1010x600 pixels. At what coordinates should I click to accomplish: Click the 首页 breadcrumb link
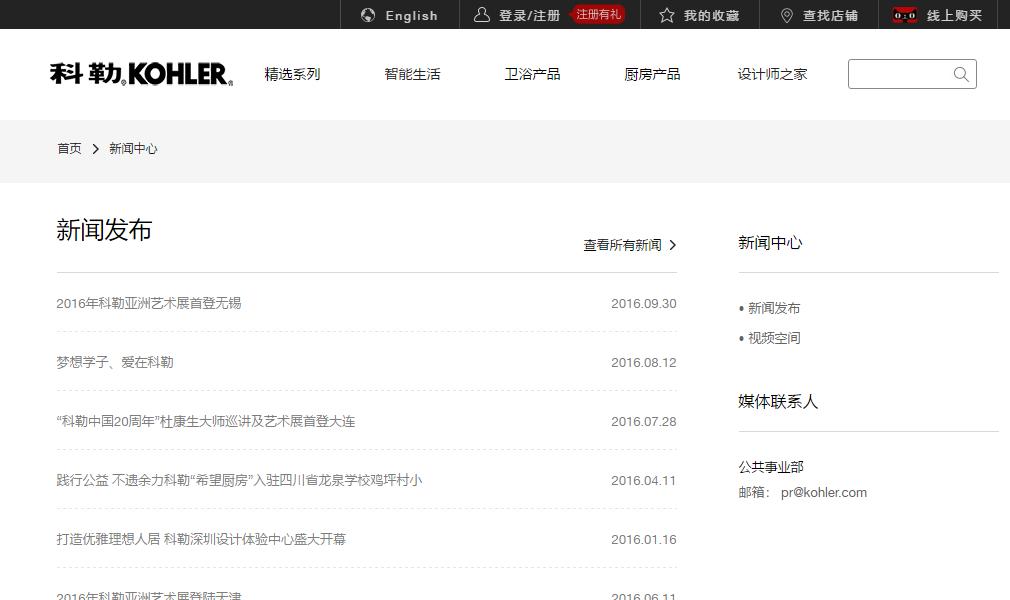[x=68, y=148]
